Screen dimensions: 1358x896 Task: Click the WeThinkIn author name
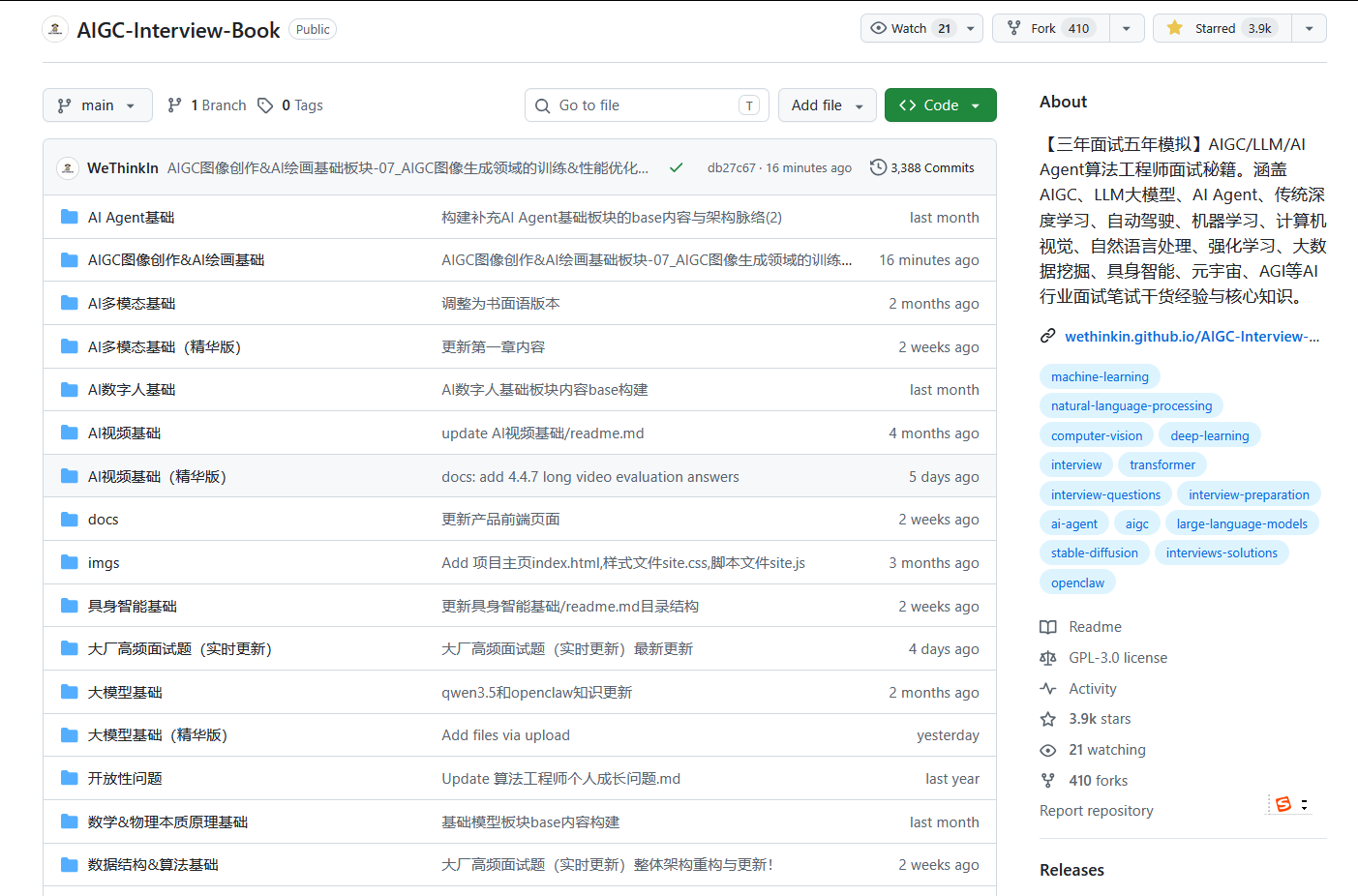pos(123,167)
